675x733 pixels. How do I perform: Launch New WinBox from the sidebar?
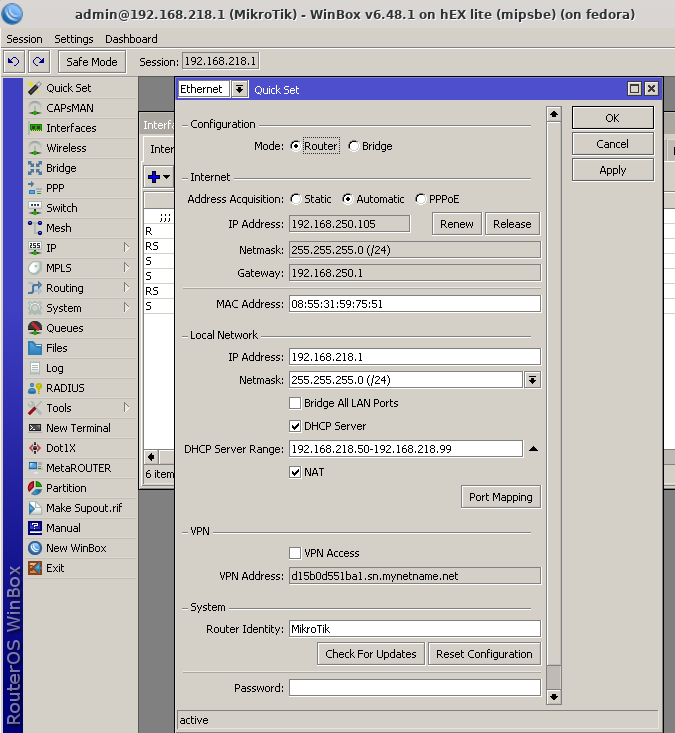coord(80,548)
